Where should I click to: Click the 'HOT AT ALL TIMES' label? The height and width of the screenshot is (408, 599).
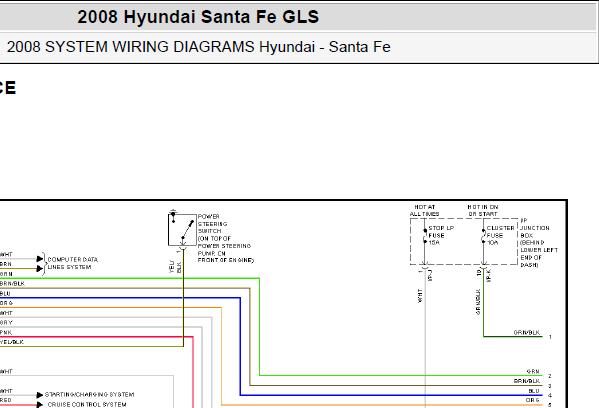pyautogui.click(x=424, y=210)
